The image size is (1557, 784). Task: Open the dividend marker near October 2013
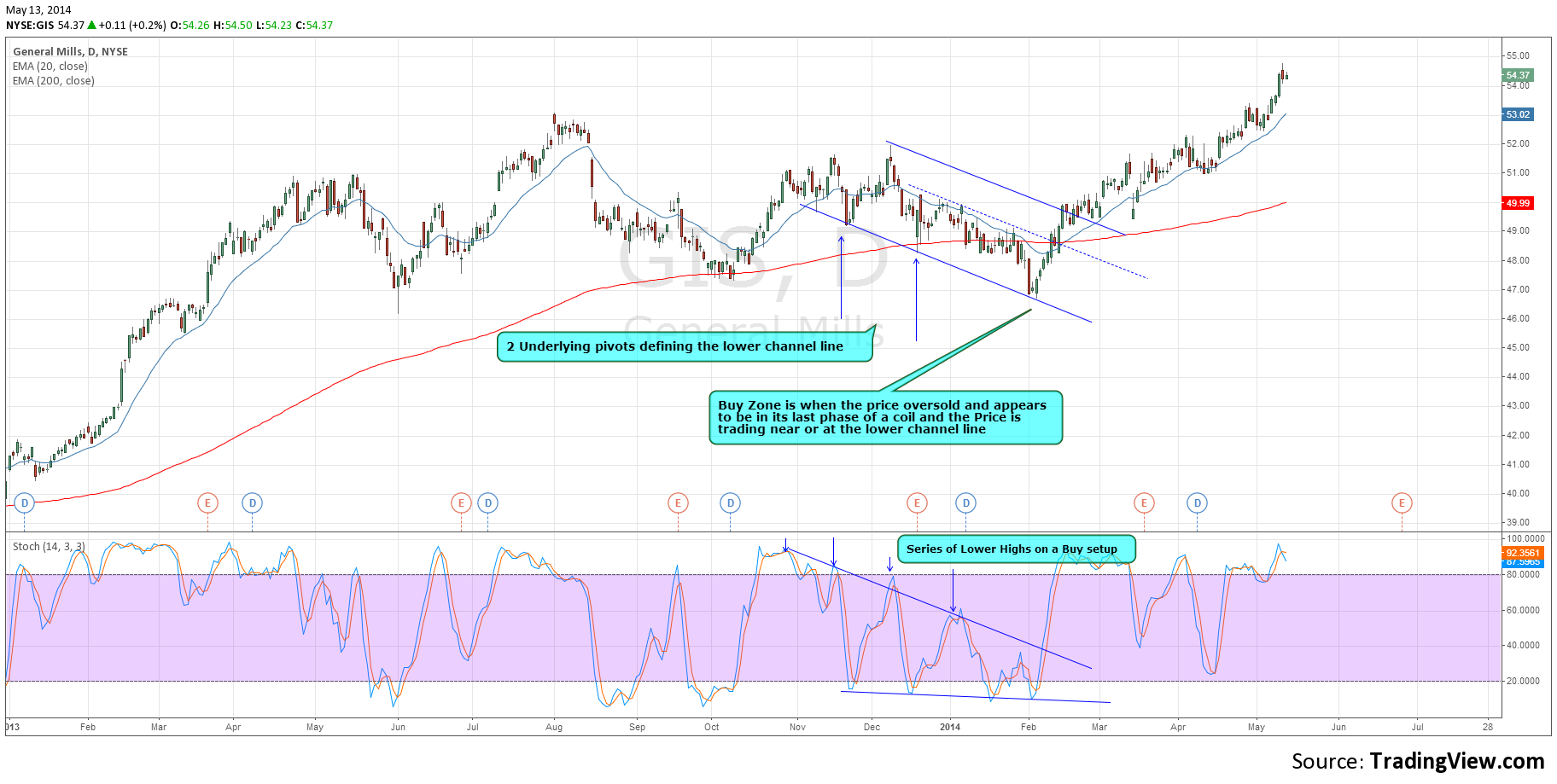click(x=730, y=503)
